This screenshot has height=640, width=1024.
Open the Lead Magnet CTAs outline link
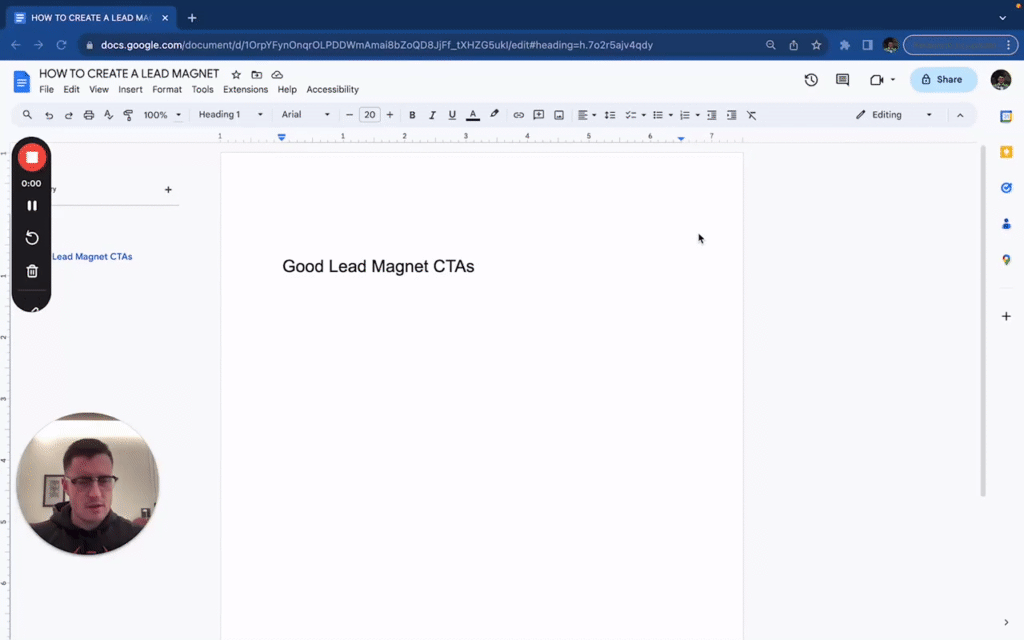[92, 256]
